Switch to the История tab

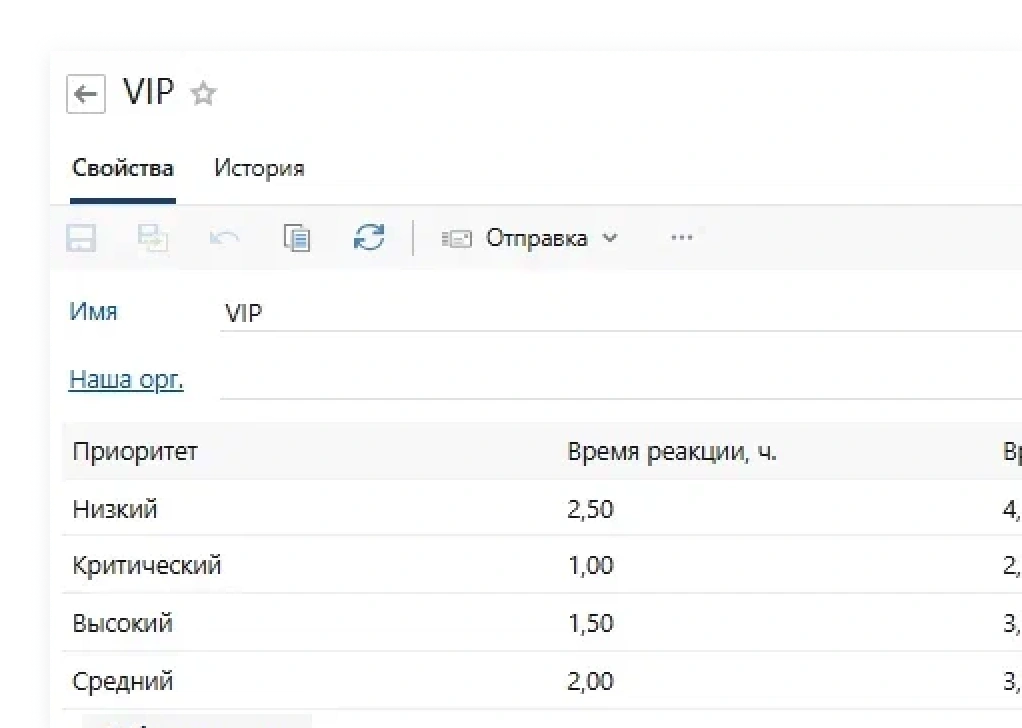258,168
